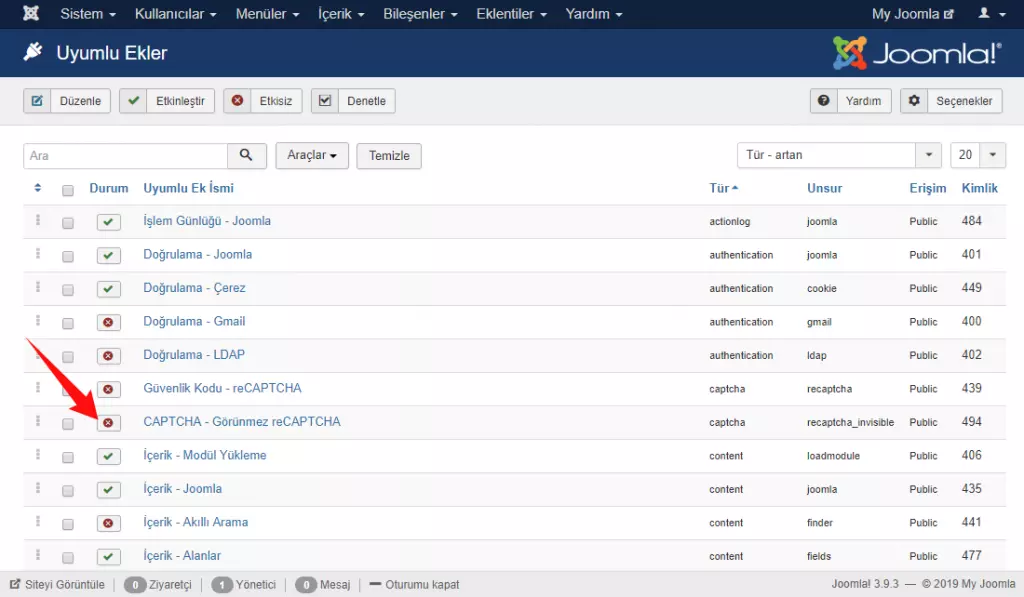Click Siteyi Görüntüle external link icon

[x=15, y=584]
